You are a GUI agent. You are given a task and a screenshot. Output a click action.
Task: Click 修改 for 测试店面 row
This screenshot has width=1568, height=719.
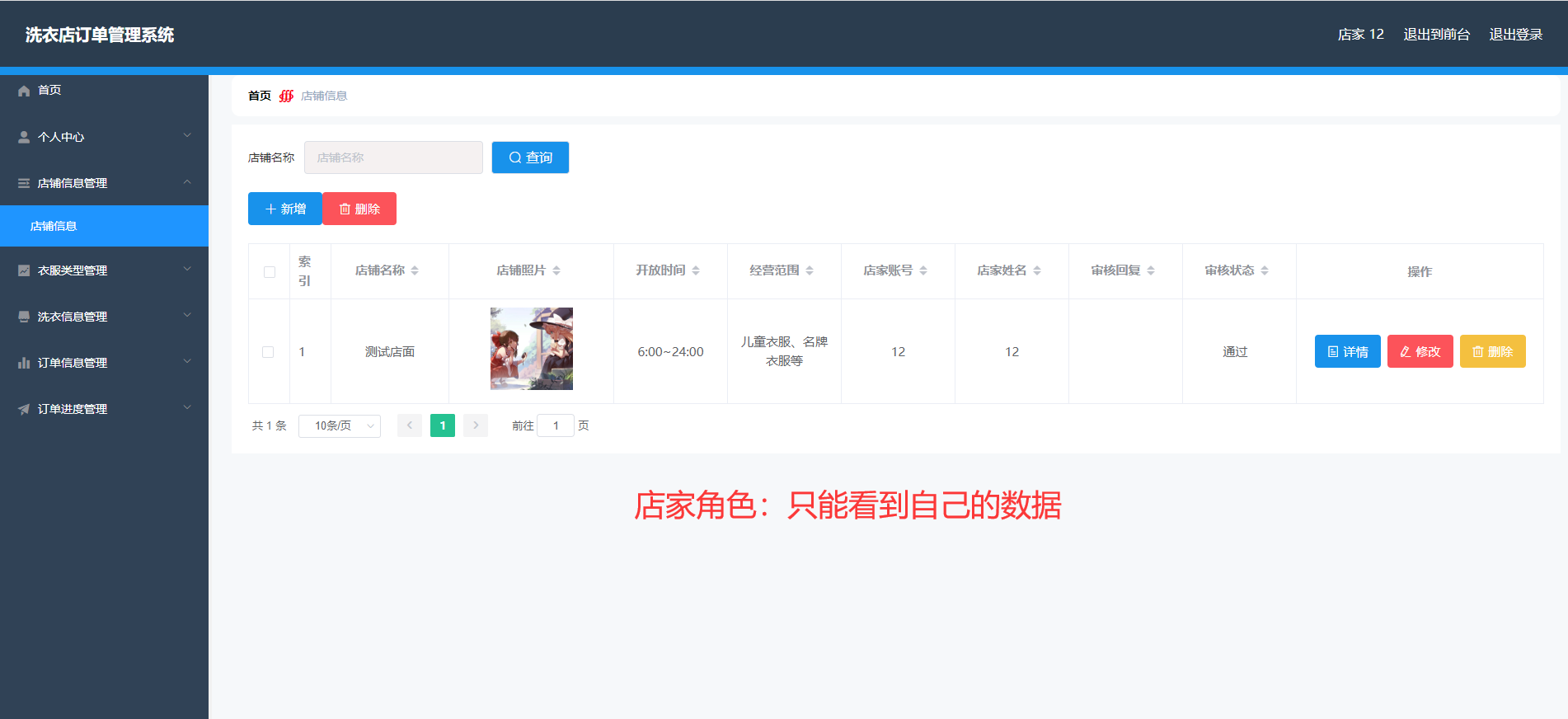[x=1420, y=351]
